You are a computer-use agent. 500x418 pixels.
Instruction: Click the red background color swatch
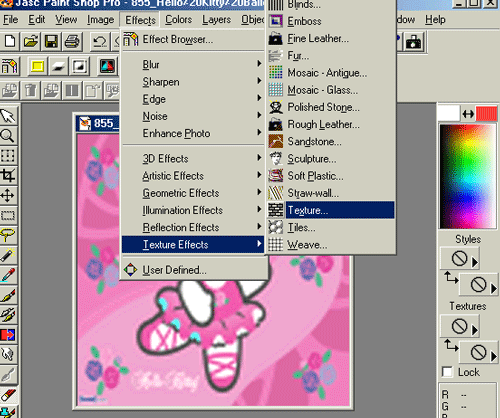[x=486, y=113]
